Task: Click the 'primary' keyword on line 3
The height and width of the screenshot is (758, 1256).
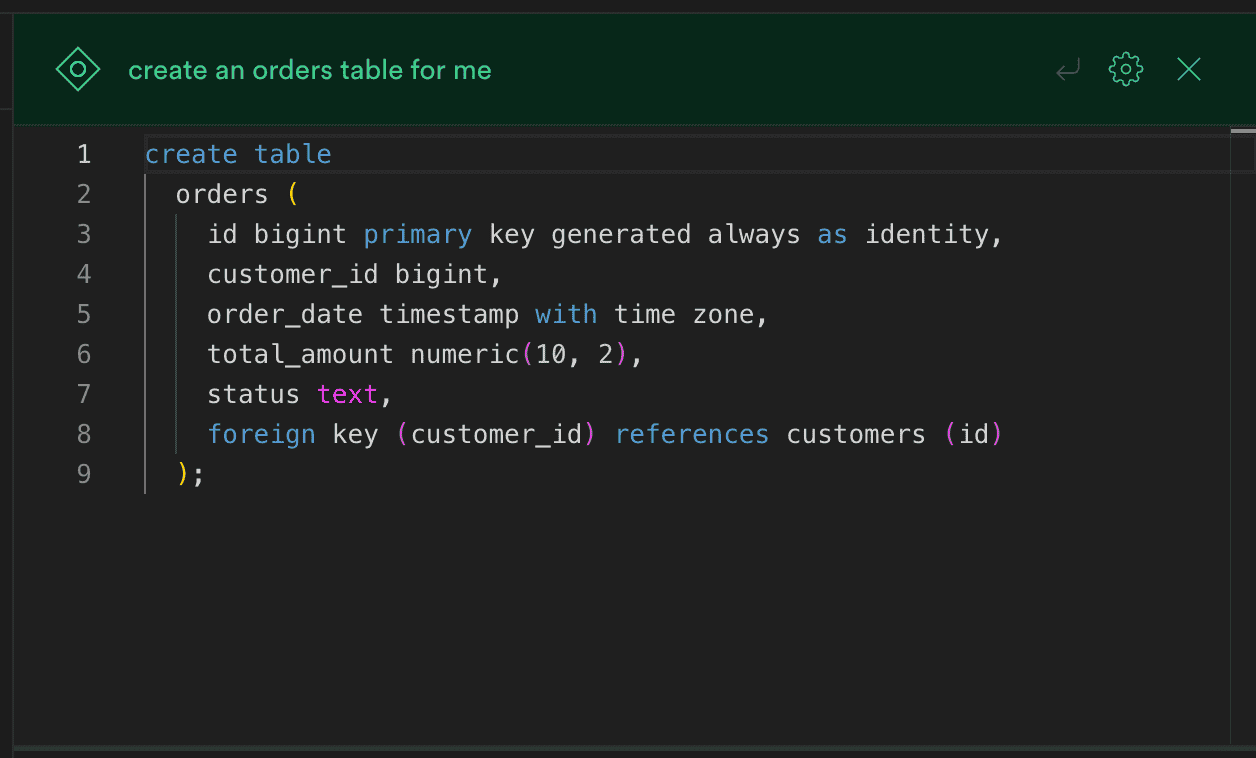Action: (417, 233)
